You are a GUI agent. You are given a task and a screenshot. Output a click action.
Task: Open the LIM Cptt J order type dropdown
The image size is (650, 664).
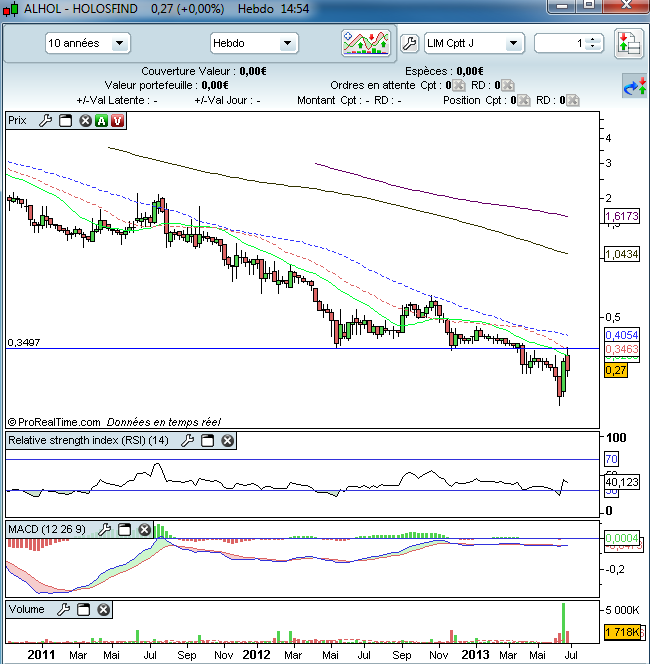[474, 43]
